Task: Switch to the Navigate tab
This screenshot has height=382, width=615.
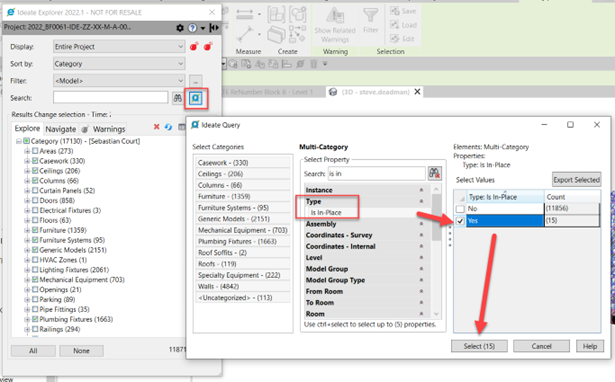Action: tap(60, 129)
